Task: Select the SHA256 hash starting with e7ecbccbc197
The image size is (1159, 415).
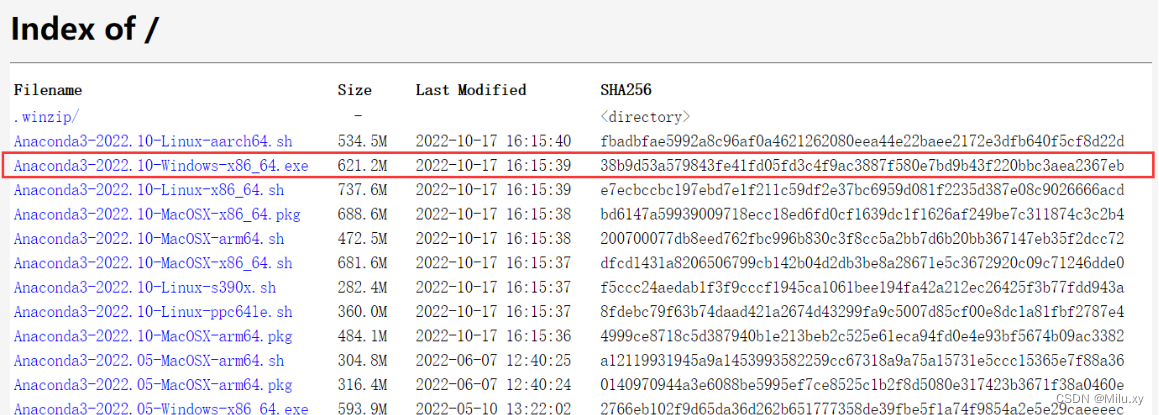Action: pos(863,190)
